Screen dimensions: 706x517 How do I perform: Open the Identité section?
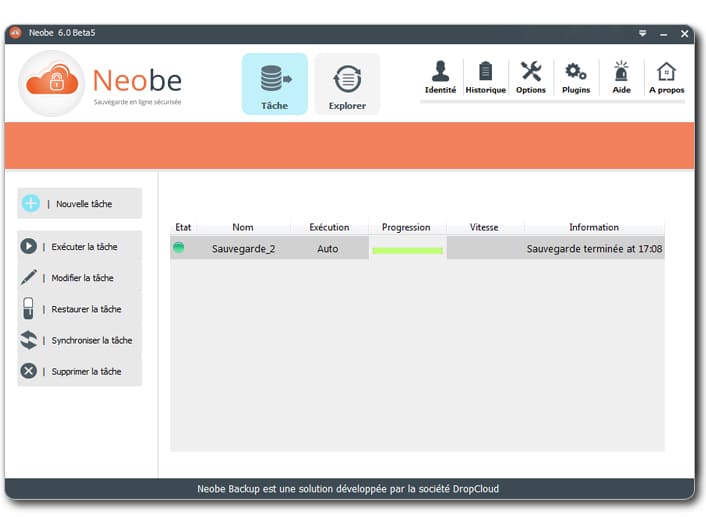coord(440,77)
